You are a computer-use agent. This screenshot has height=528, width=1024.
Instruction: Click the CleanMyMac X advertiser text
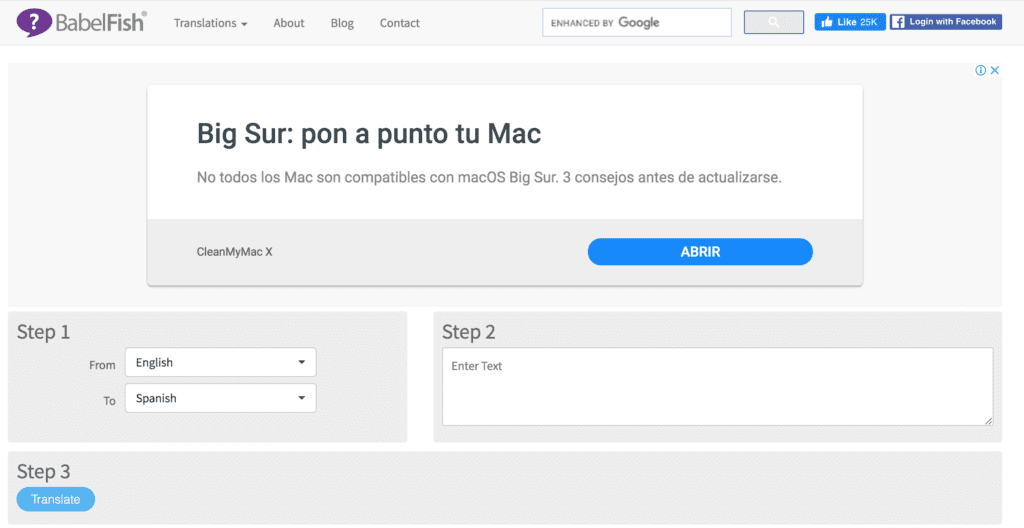coord(234,252)
